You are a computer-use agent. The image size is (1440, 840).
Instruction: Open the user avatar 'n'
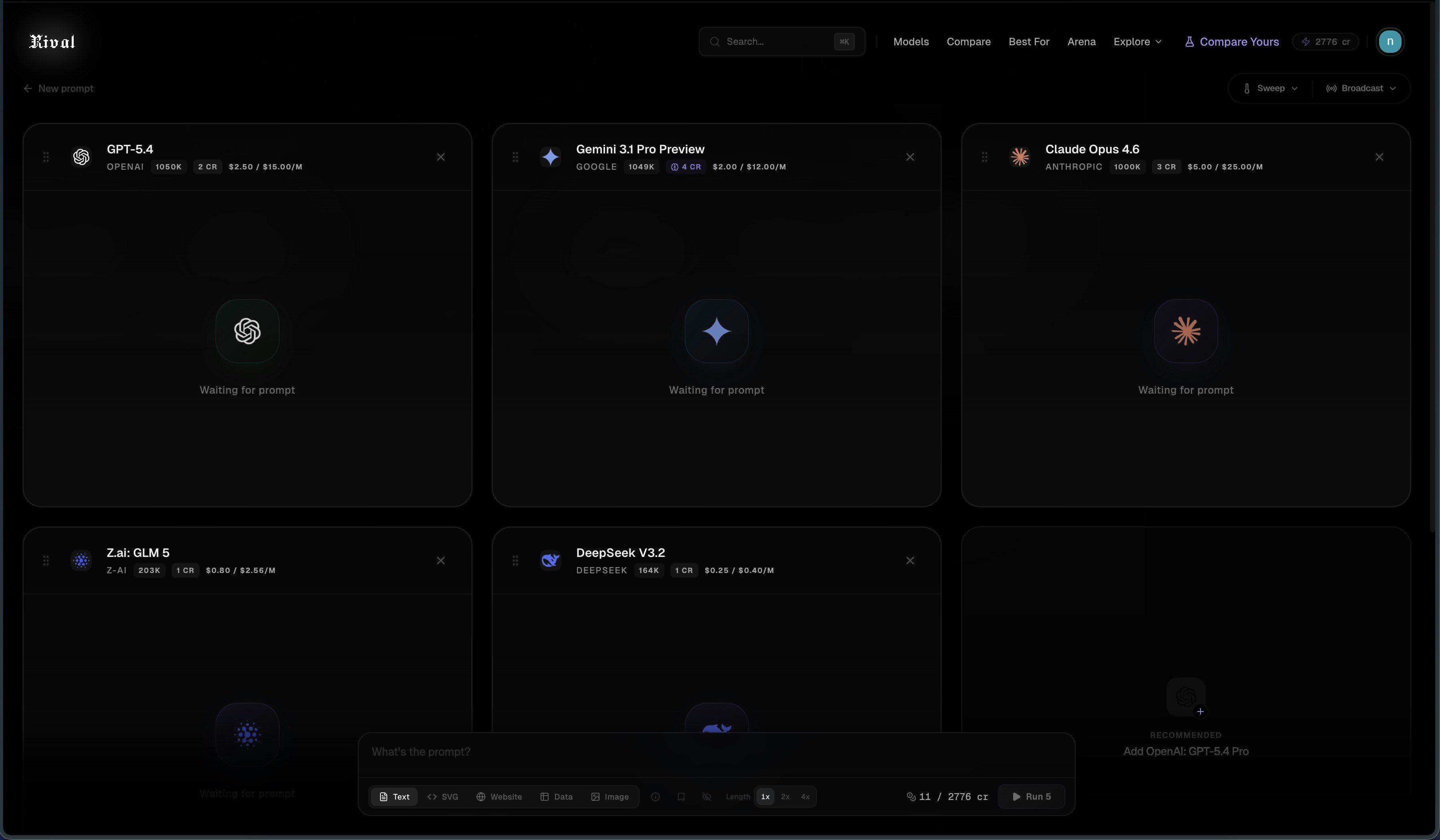1390,42
